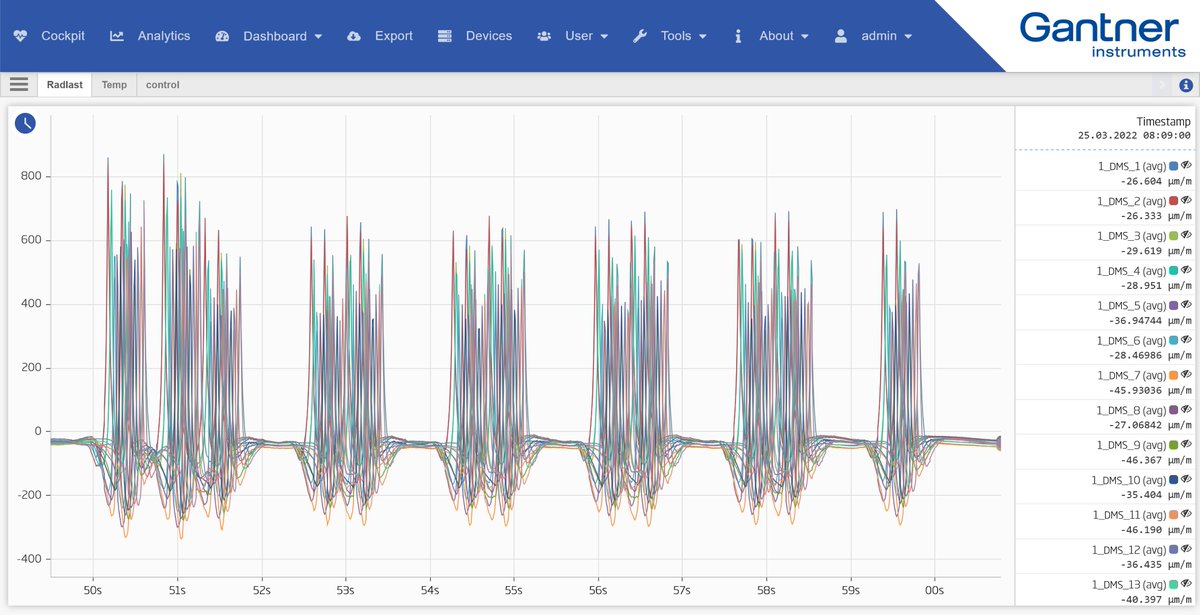1200x615 pixels.
Task: Click the blue color swatch of 1_DMS_1
Action: point(1174,166)
